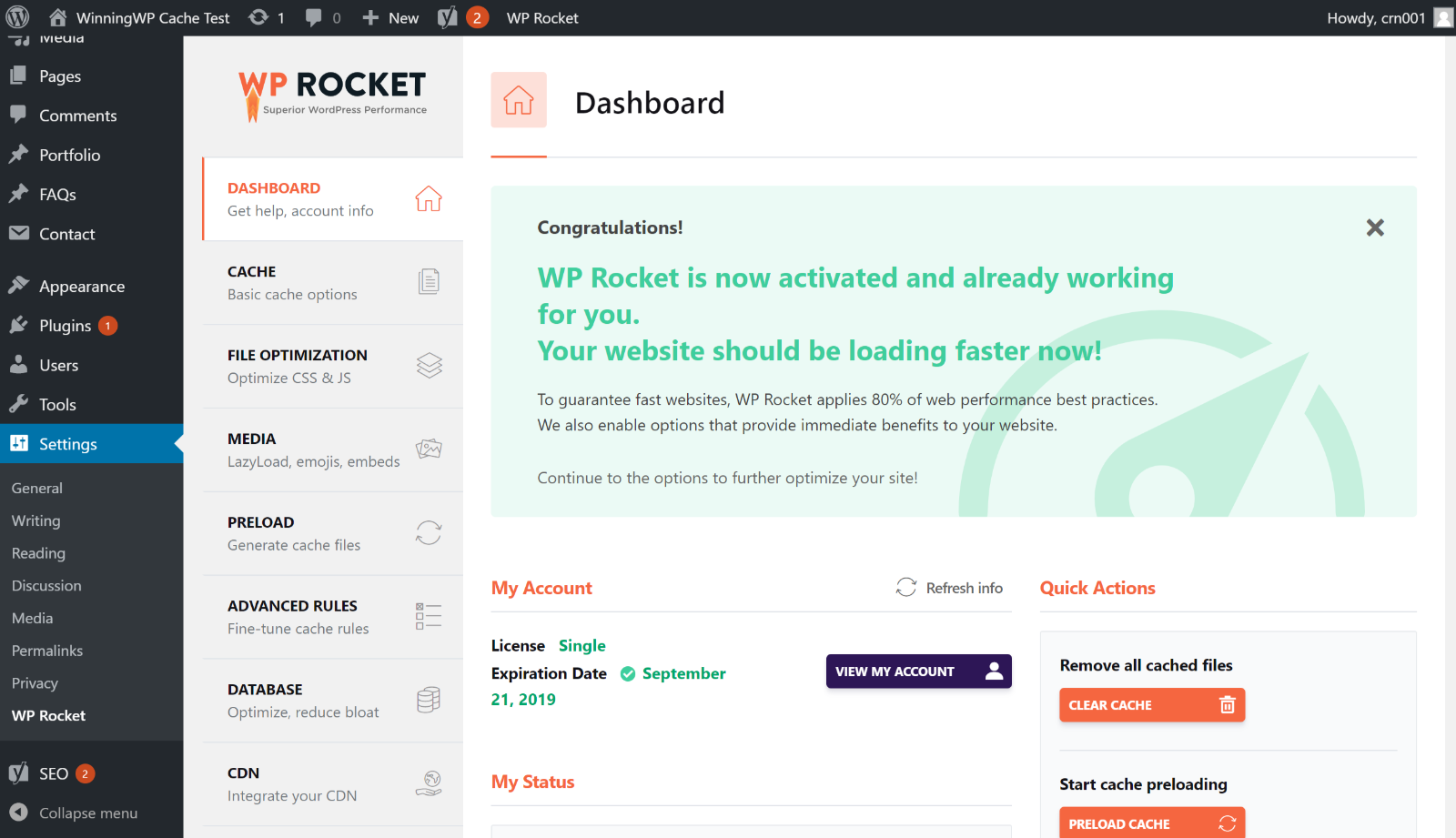
Task: Click the "Single" license value
Action: pos(582,645)
